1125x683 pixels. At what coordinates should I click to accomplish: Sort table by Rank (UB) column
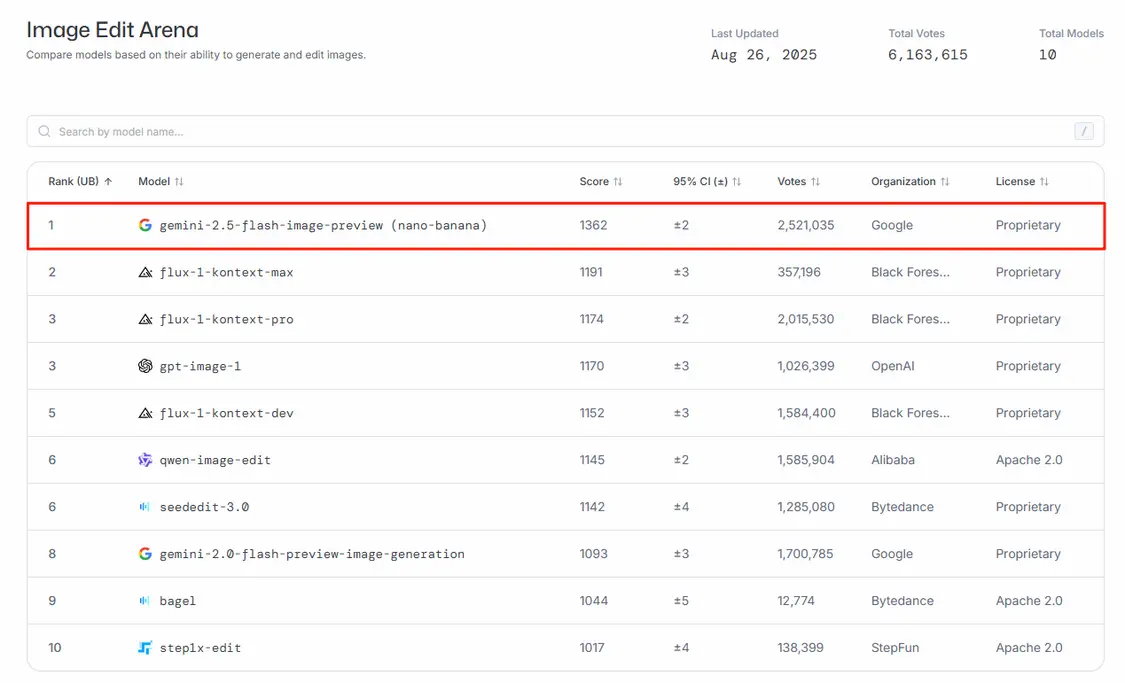(80, 182)
